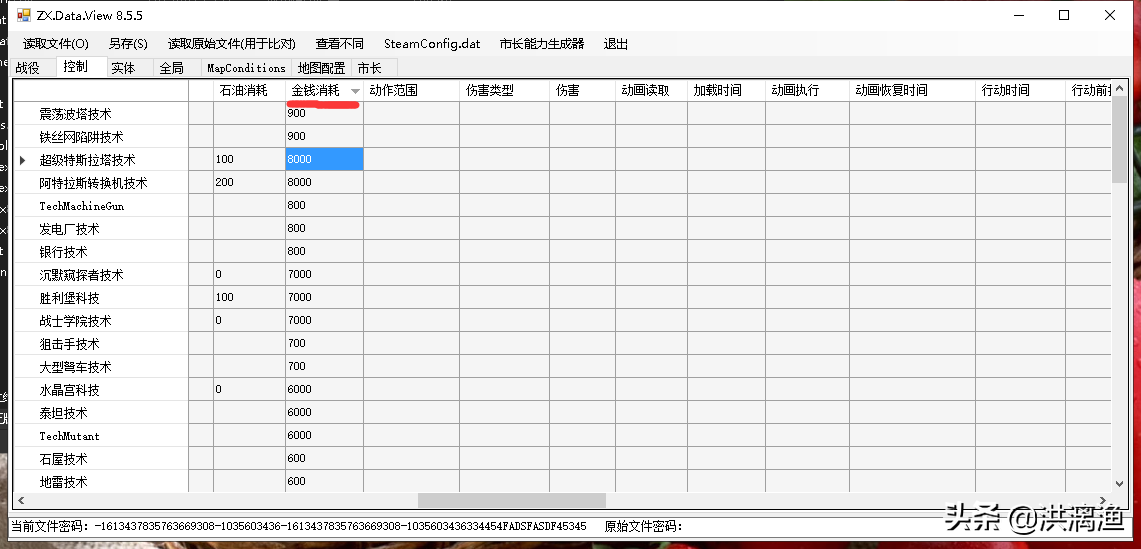Select the 水晶宫科技 row header

coord(101,390)
